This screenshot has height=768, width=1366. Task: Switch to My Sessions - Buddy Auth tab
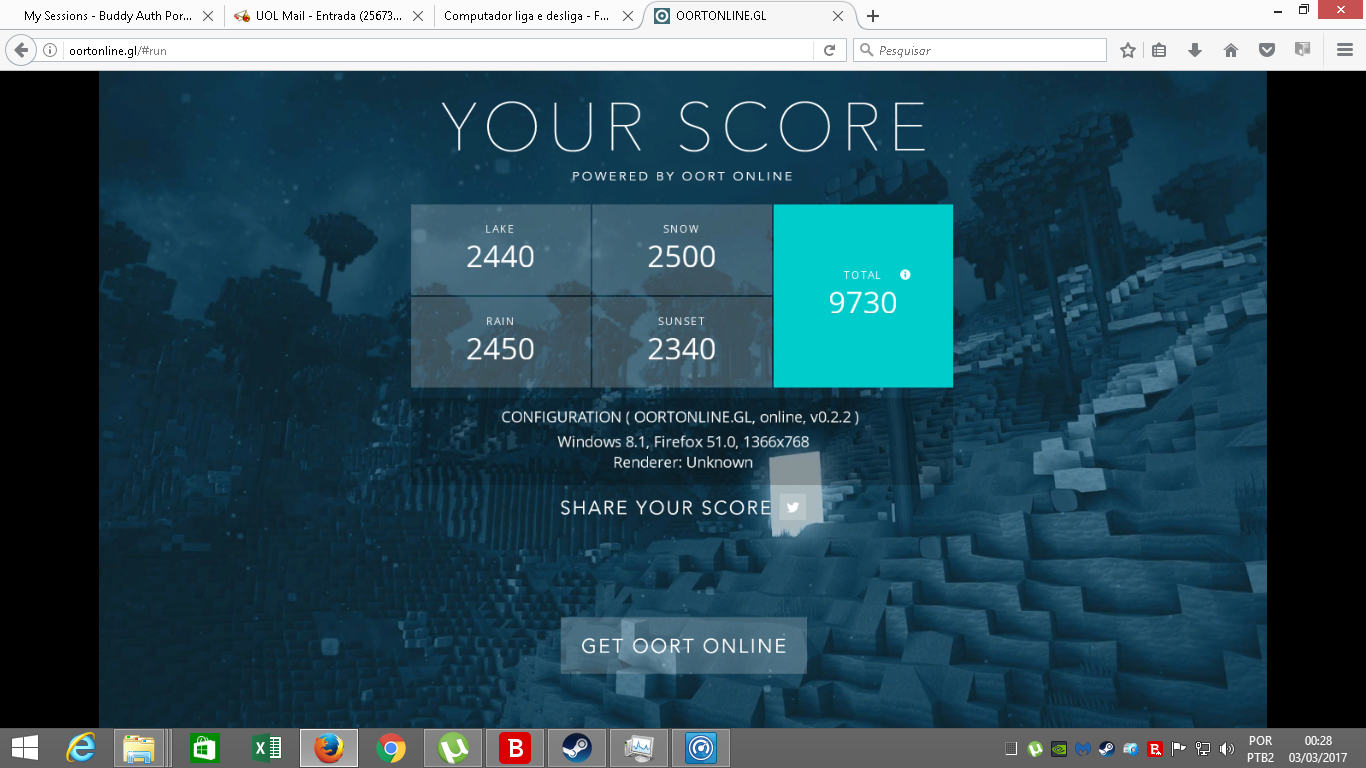[x=108, y=16]
